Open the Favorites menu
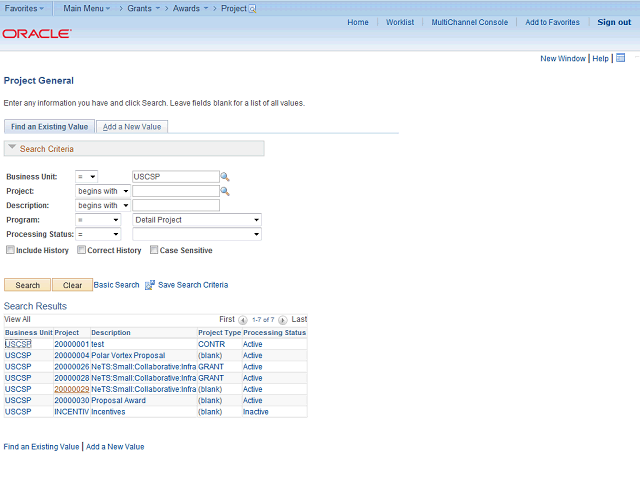This screenshot has width=640, height=480. coord(24,9)
